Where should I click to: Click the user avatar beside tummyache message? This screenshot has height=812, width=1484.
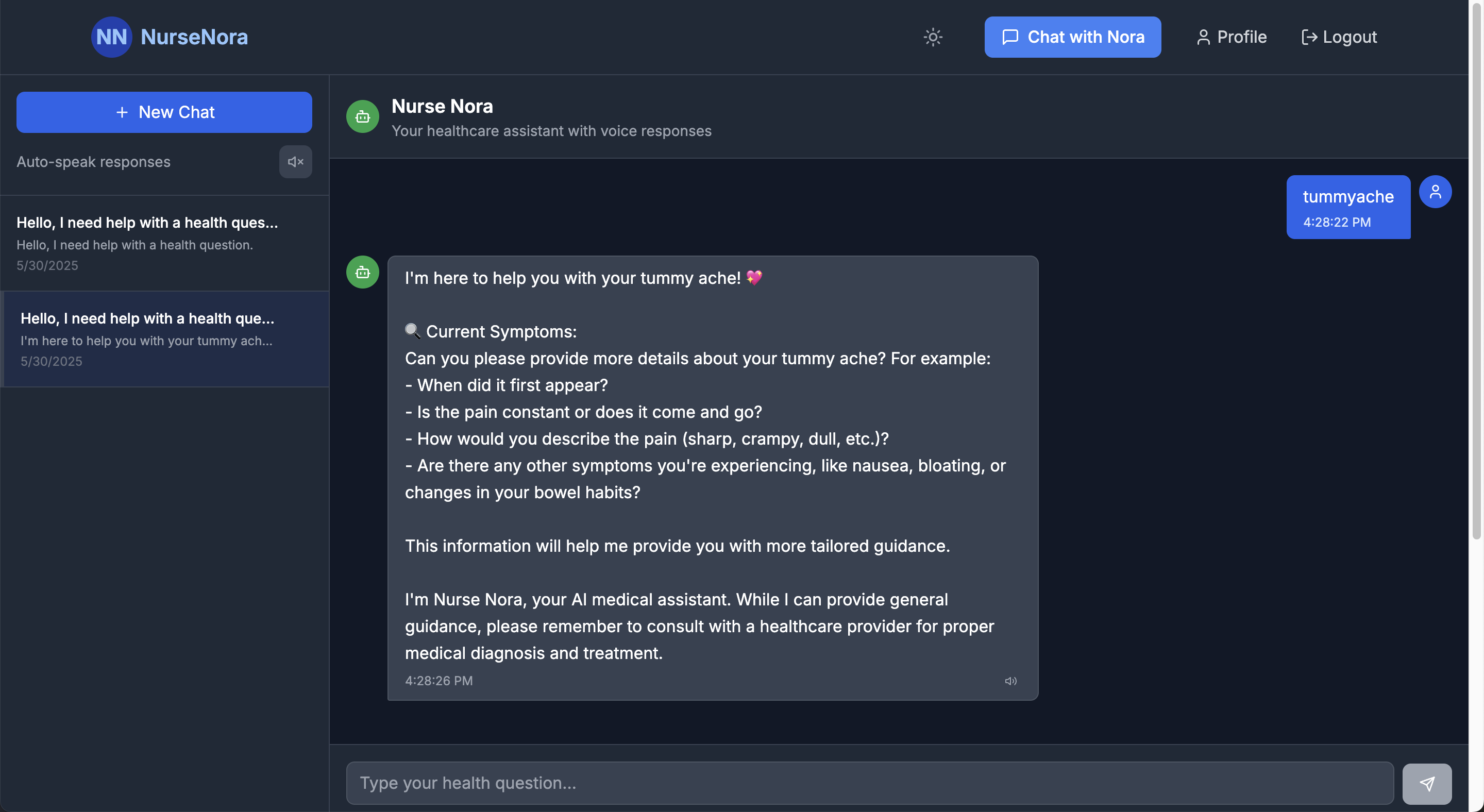(x=1435, y=192)
